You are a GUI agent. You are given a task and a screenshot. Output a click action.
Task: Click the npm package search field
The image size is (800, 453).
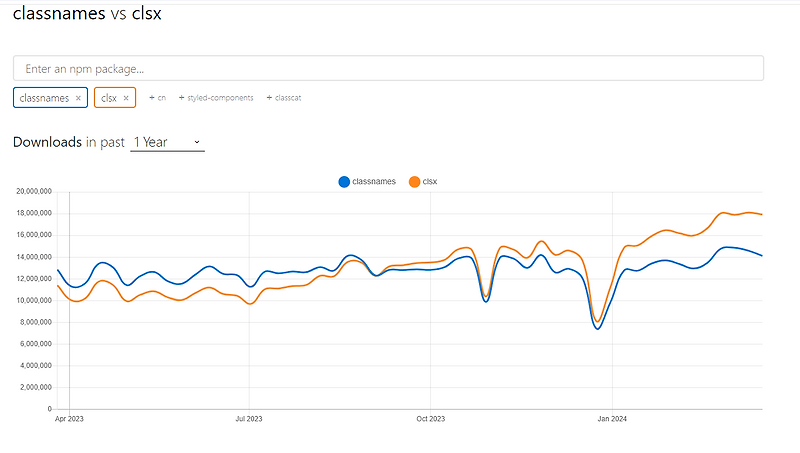click(x=388, y=68)
